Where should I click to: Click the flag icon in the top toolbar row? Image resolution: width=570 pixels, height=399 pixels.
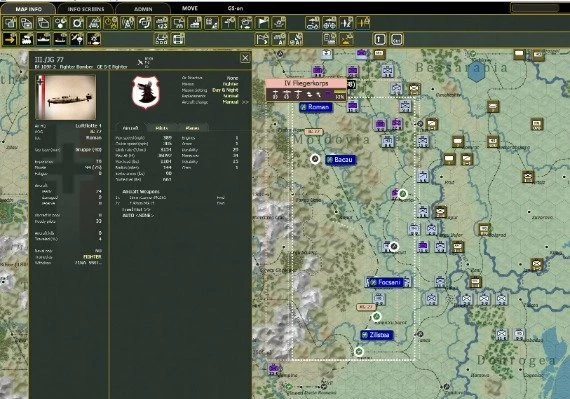tap(262, 23)
